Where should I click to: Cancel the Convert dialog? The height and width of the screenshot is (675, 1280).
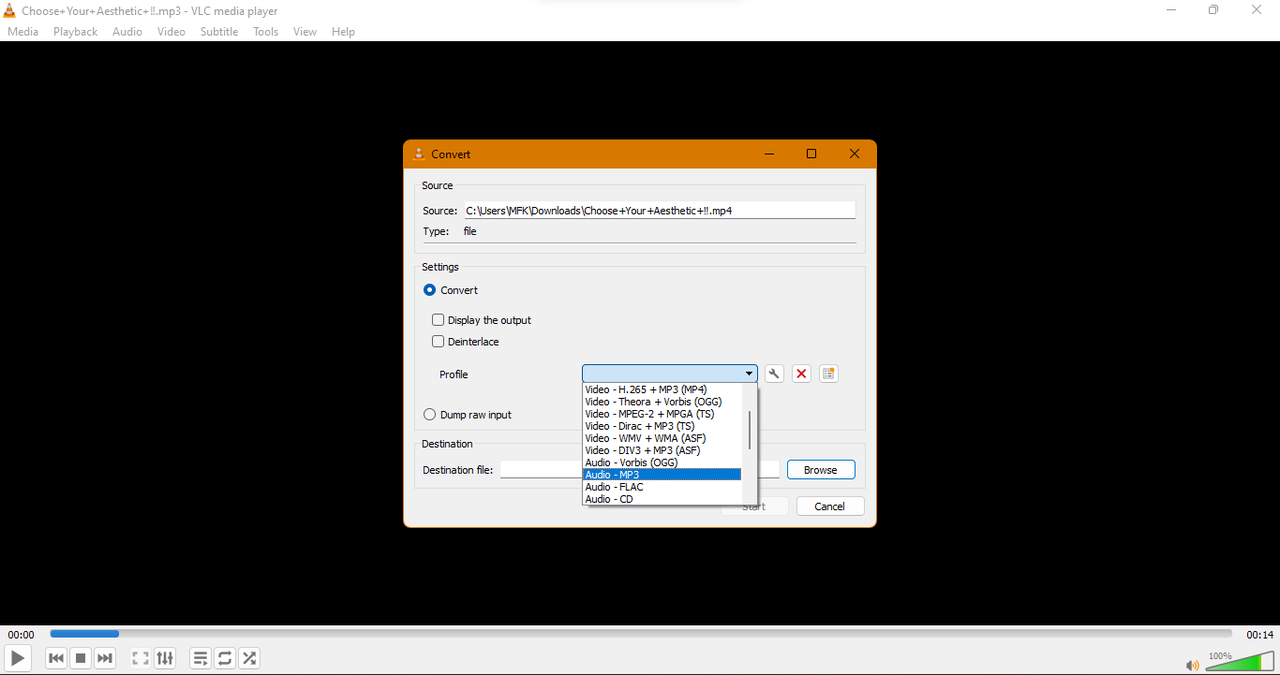tap(830, 507)
